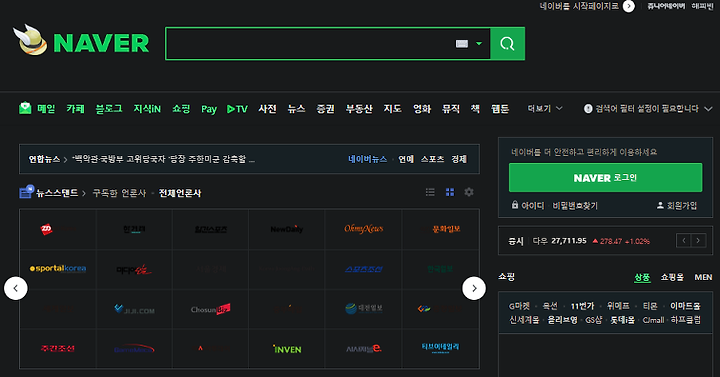
Task: Open the 쥬니어네이버 link
Action: pyautogui.click(x=666, y=6)
